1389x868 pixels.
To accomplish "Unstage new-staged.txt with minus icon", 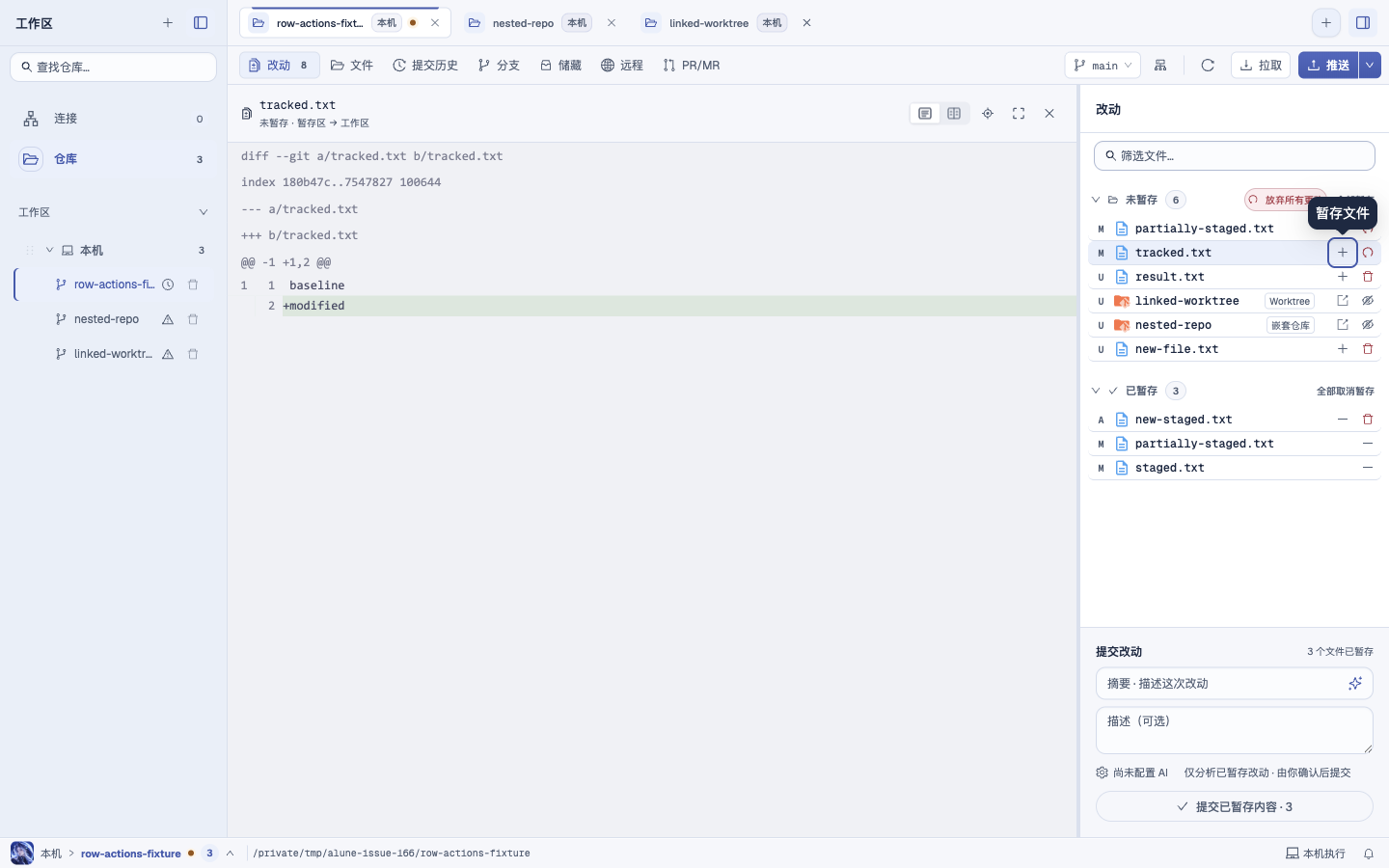I will pyautogui.click(x=1343, y=420).
